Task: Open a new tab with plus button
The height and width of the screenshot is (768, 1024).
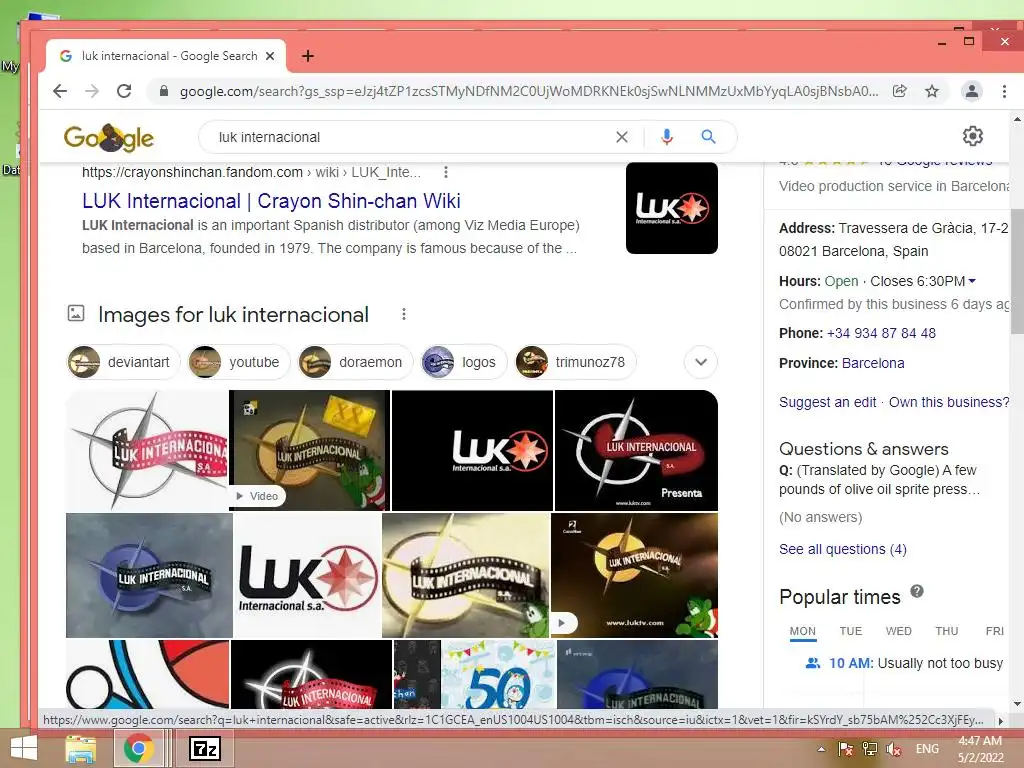Action: [308, 56]
